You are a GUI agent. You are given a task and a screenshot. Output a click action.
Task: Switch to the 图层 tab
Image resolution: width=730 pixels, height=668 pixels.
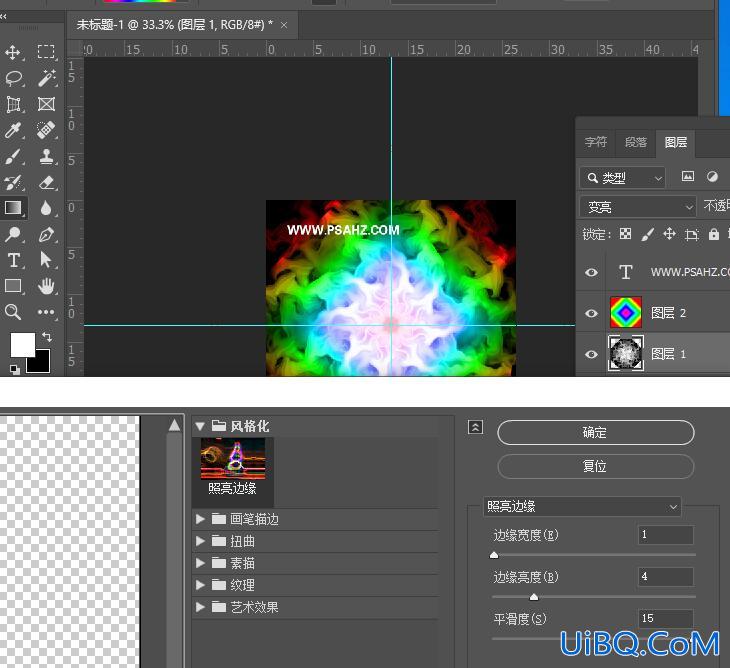click(x=676, y=142)
